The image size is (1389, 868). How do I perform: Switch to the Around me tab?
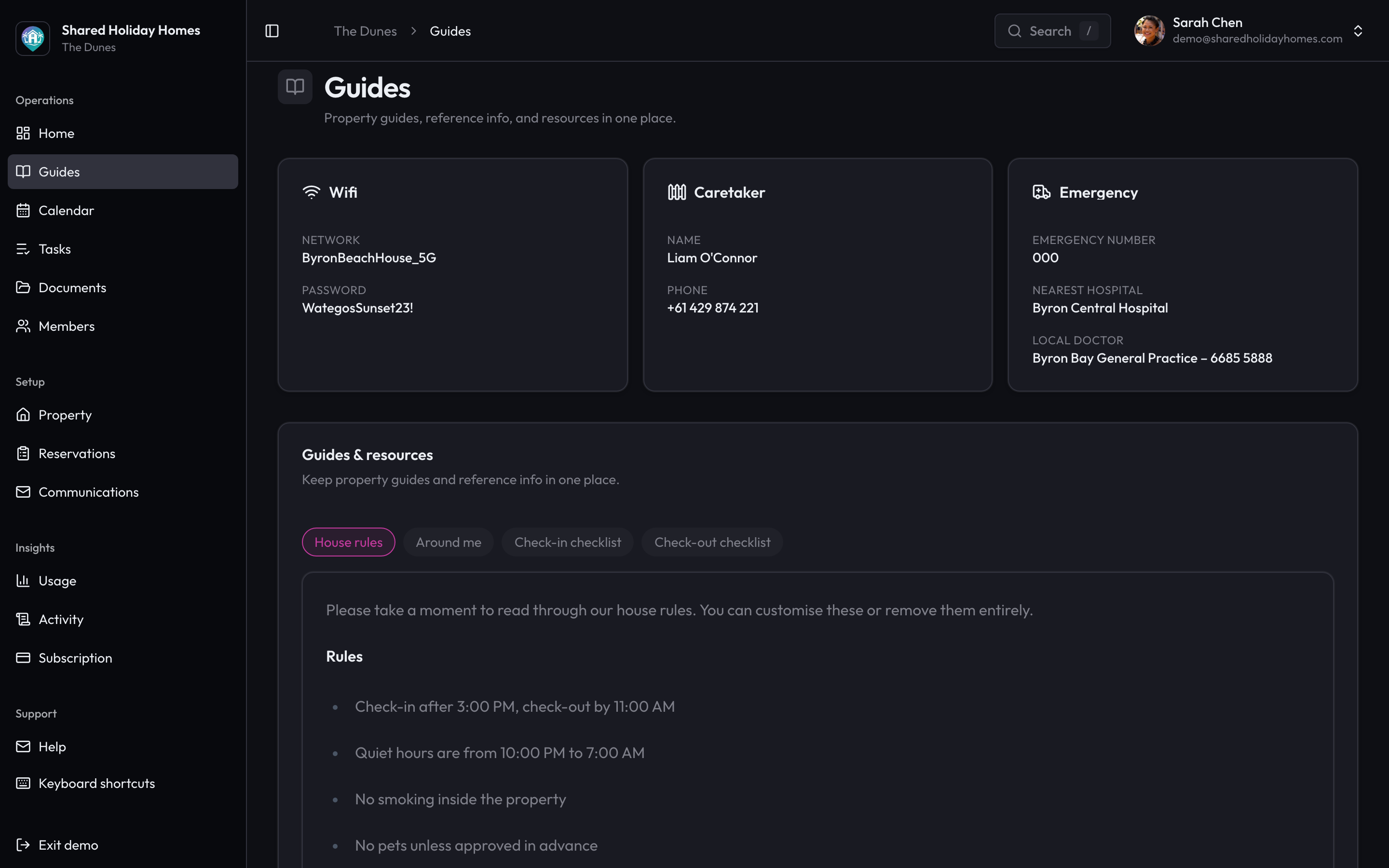[448, 542]
